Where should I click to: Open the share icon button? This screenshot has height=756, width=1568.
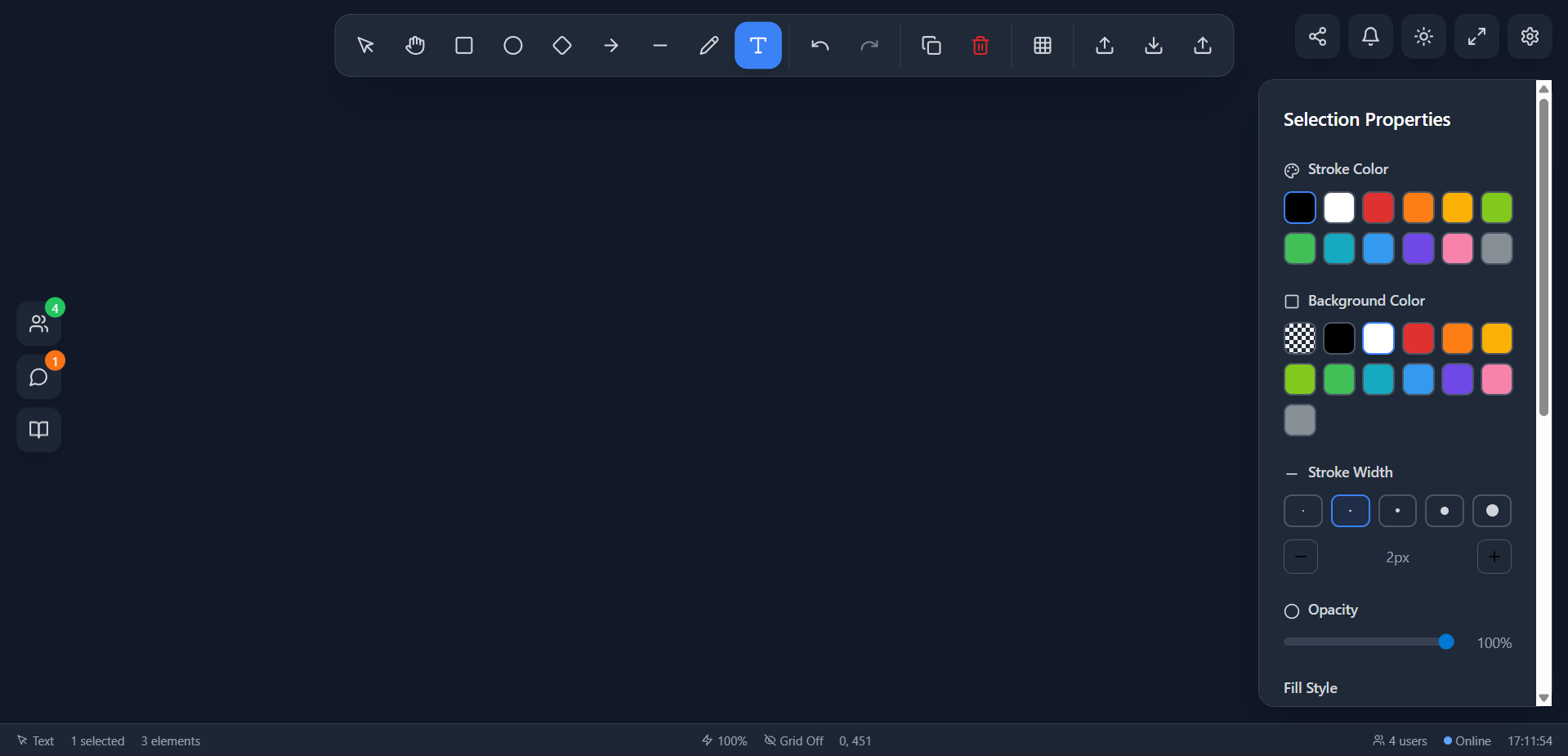(1317, 37)
